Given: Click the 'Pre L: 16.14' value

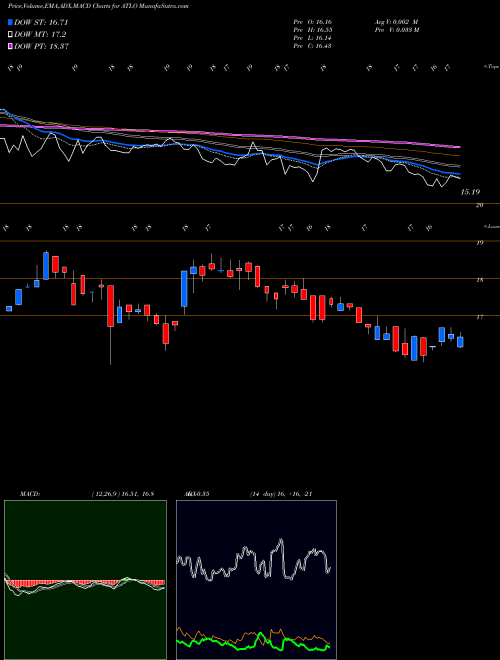Looking at the screenshot, I should [312, 38].
